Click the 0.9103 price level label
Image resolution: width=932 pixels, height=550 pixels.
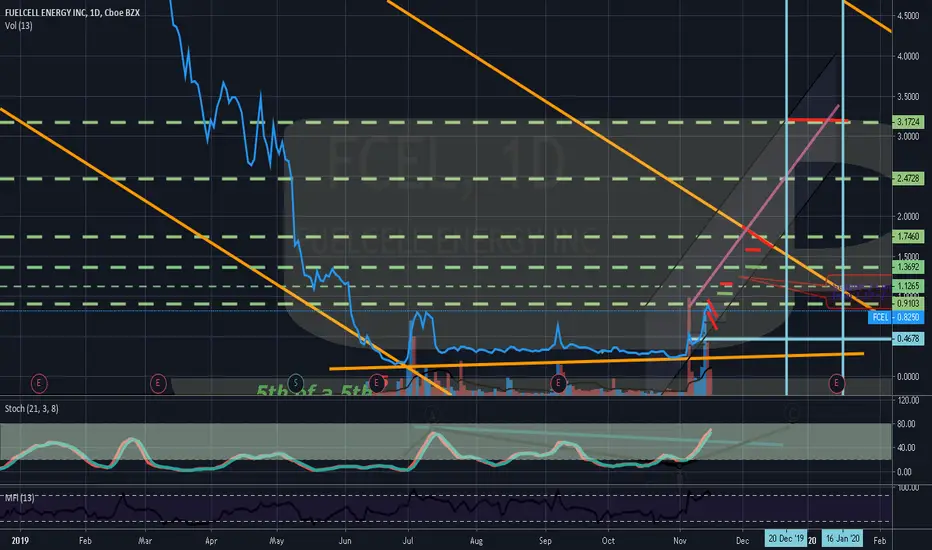(x=908, y=304)
